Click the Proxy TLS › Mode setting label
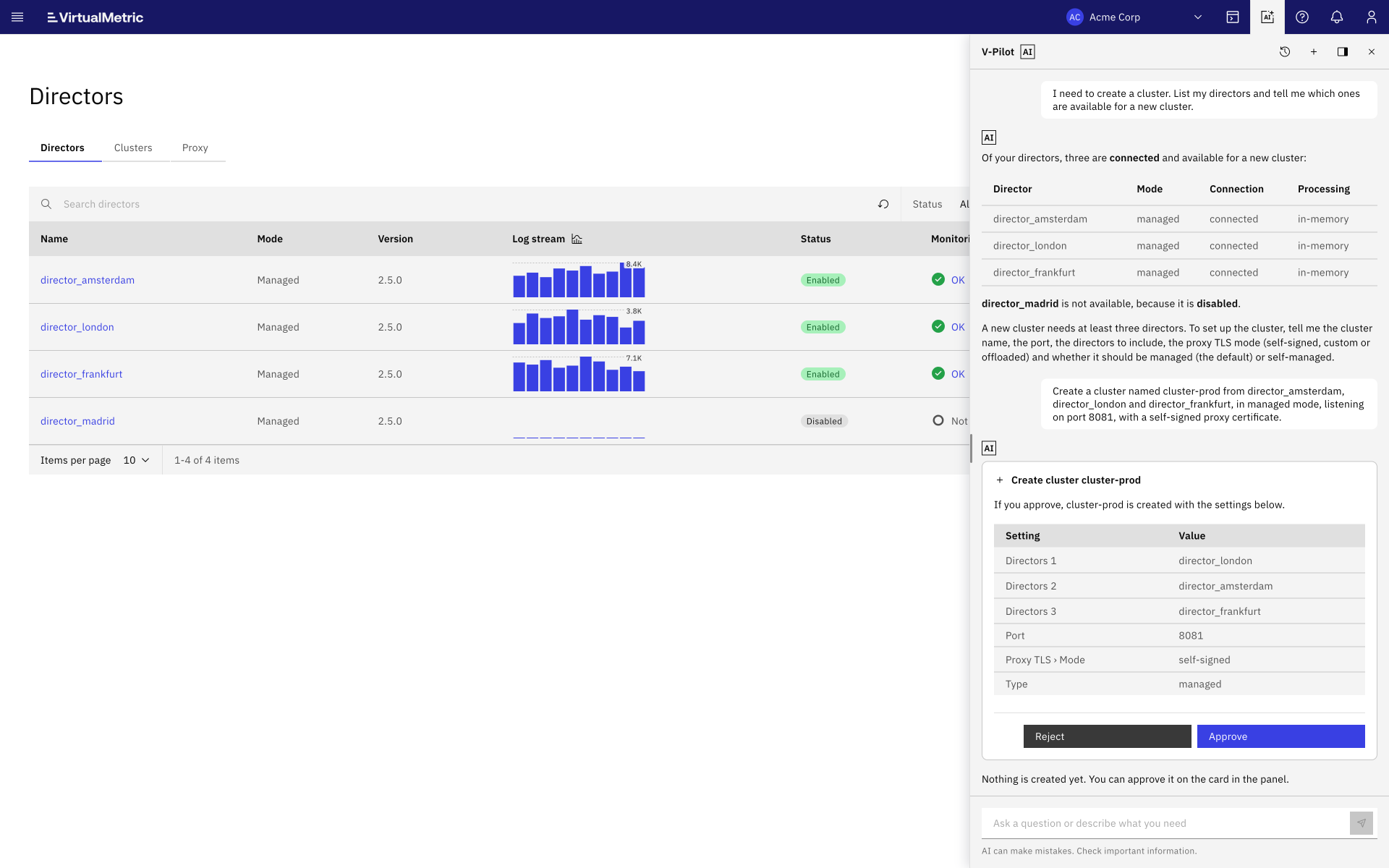This screenshot has width=1389, height=868. pos(1045,660)
